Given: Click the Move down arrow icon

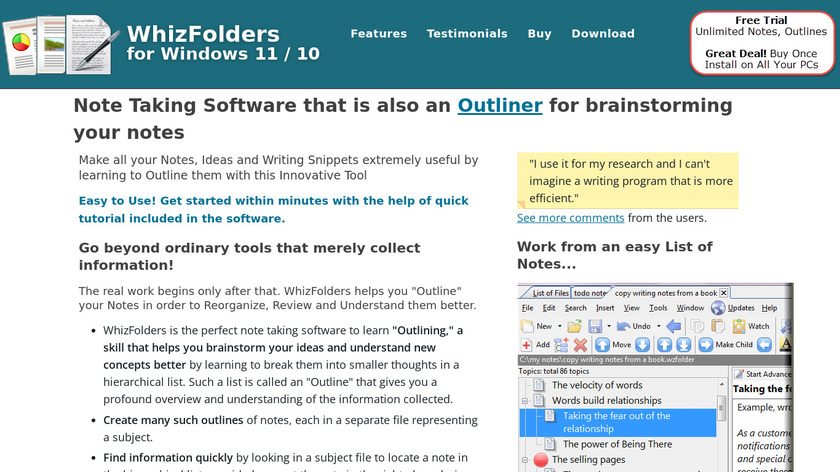Looking at the screenshot, I should [x=642, y=344].
